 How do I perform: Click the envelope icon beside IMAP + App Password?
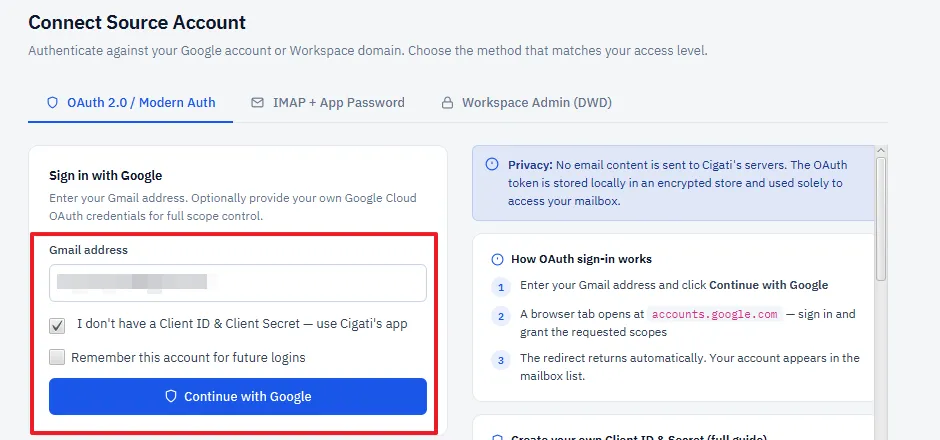click(x=257, y=103)
